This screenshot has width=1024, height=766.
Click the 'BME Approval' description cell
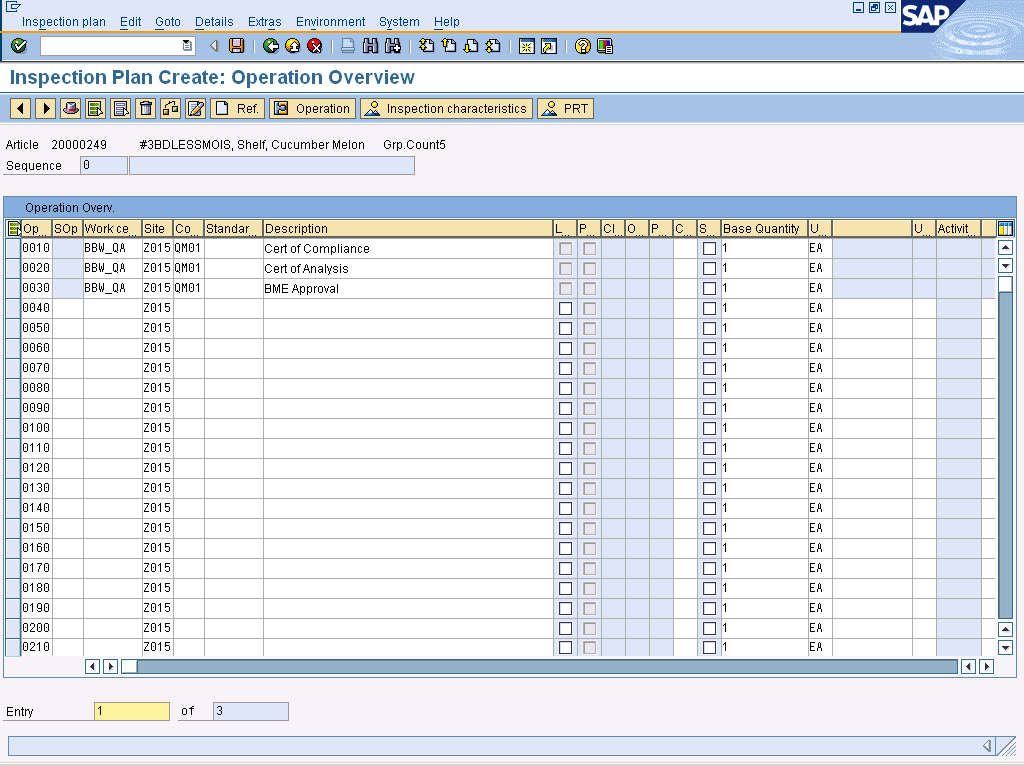[408, 289]
